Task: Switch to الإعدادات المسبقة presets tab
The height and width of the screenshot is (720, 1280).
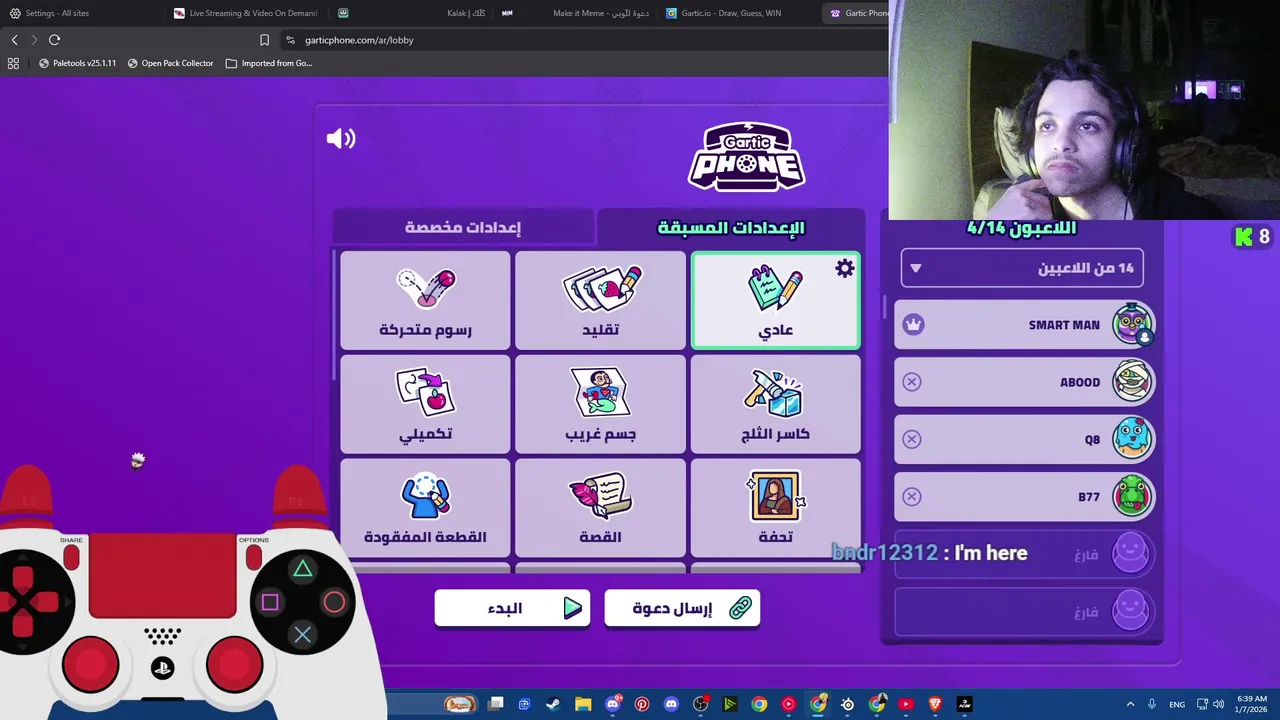Action: click(731, 227)
